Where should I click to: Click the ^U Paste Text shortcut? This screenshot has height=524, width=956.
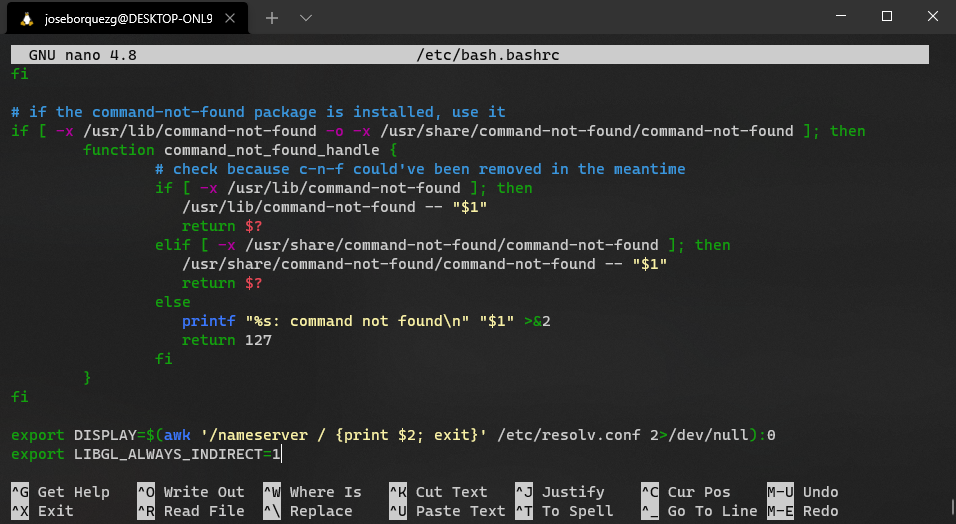click(x=448, y=511)
